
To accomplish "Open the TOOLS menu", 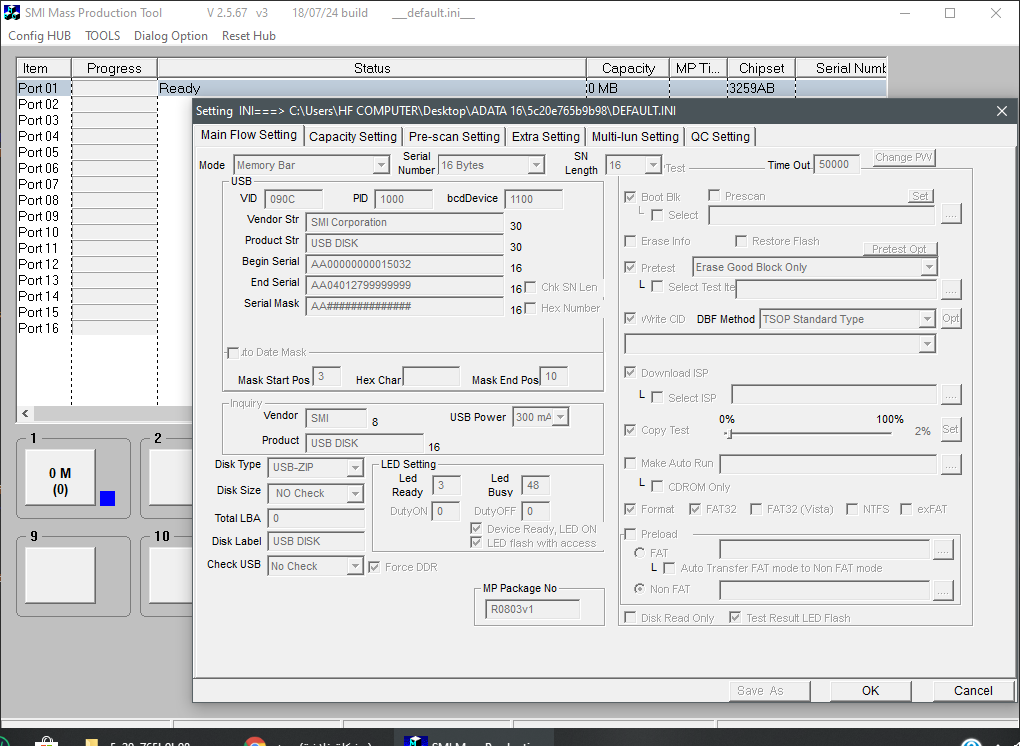I will (x=103, y=36).
